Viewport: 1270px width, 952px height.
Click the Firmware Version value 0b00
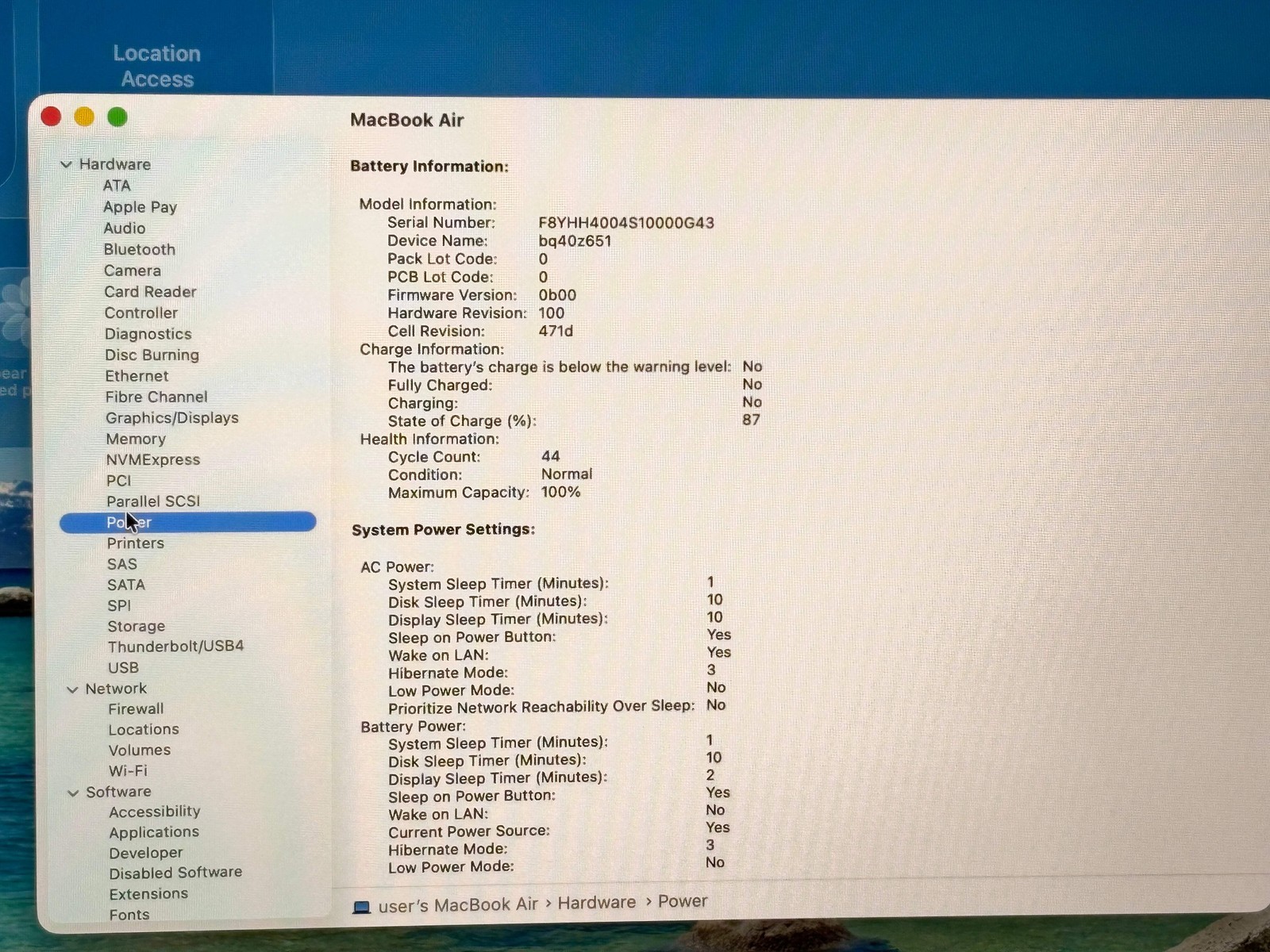[557, 295]
